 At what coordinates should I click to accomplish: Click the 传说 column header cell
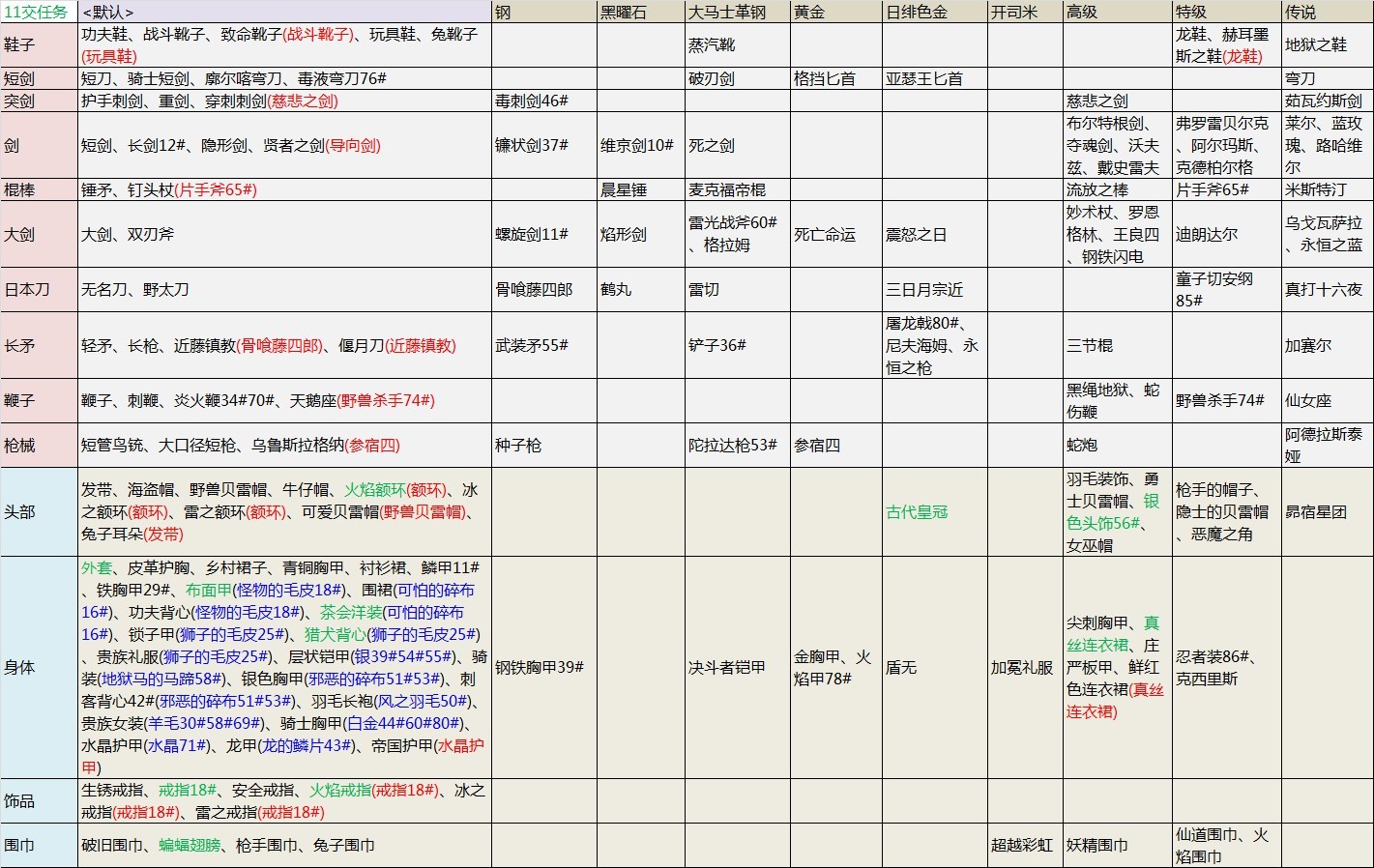pos(1301,12)
